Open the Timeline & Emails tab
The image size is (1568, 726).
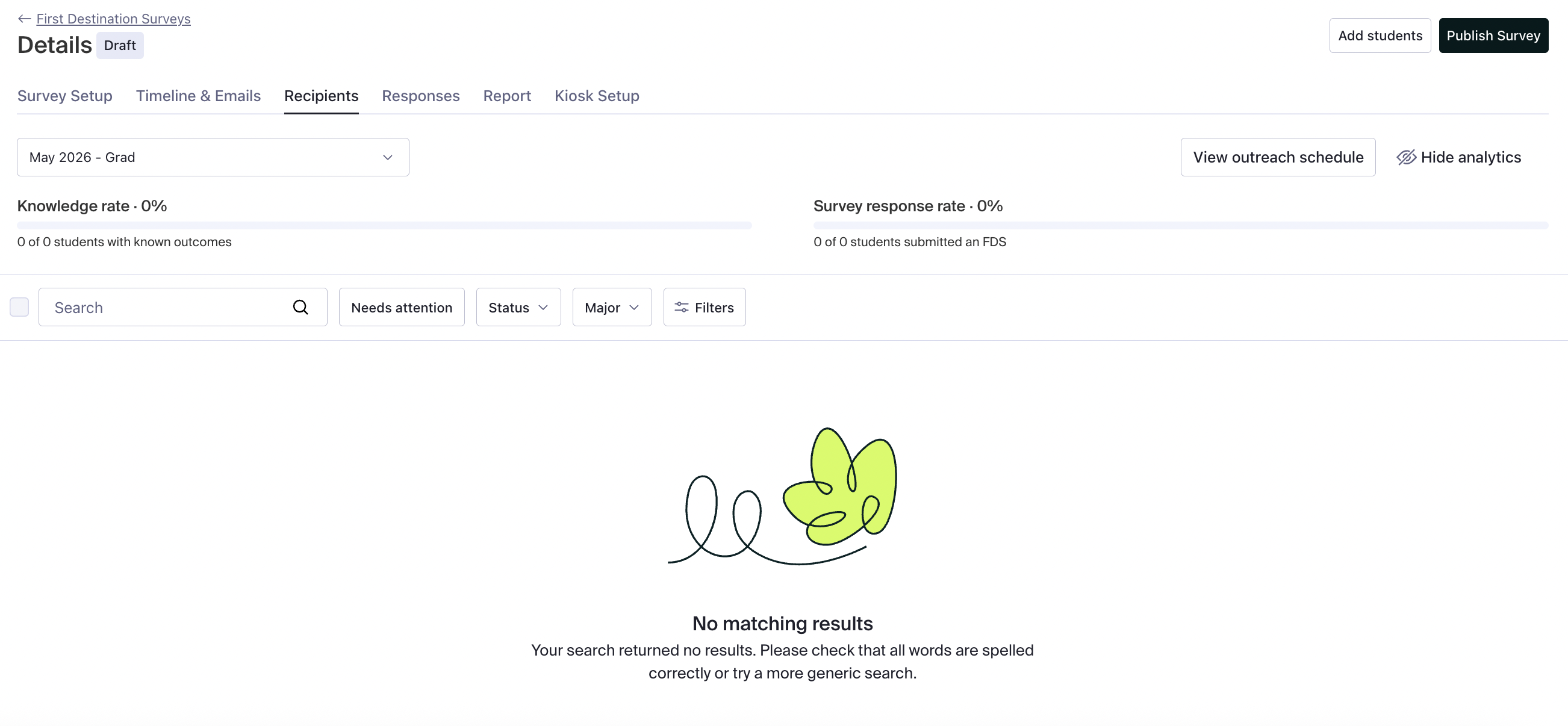(x=198, y=96)
